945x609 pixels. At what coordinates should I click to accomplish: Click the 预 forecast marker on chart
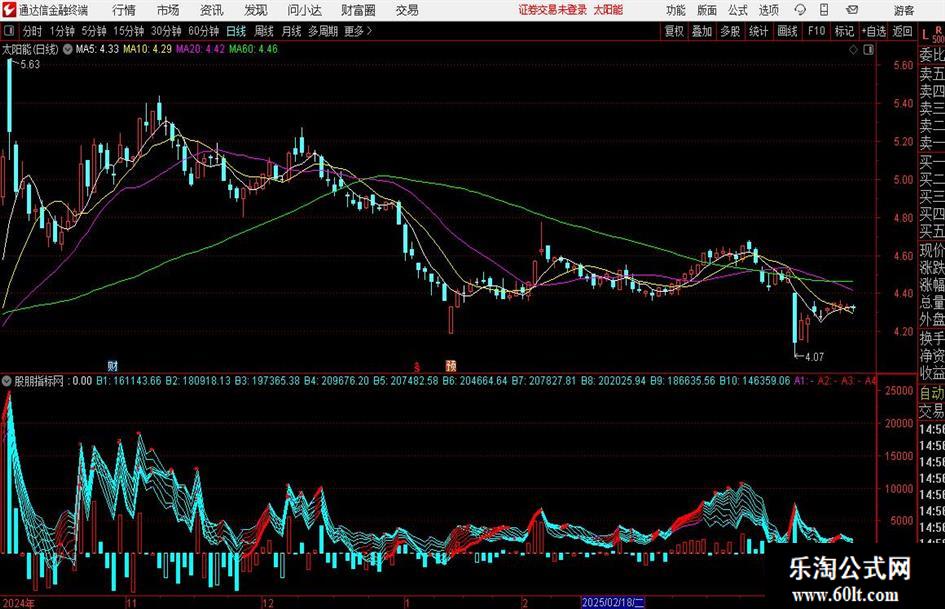click(451, 365)
